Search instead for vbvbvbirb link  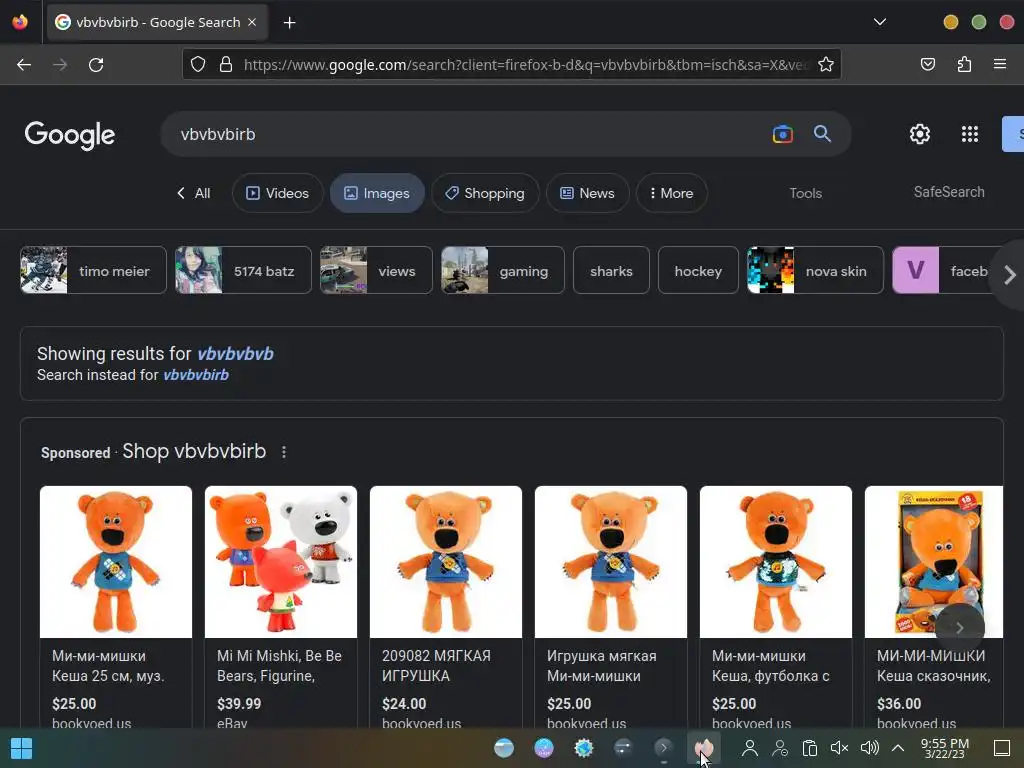point(196,375)
